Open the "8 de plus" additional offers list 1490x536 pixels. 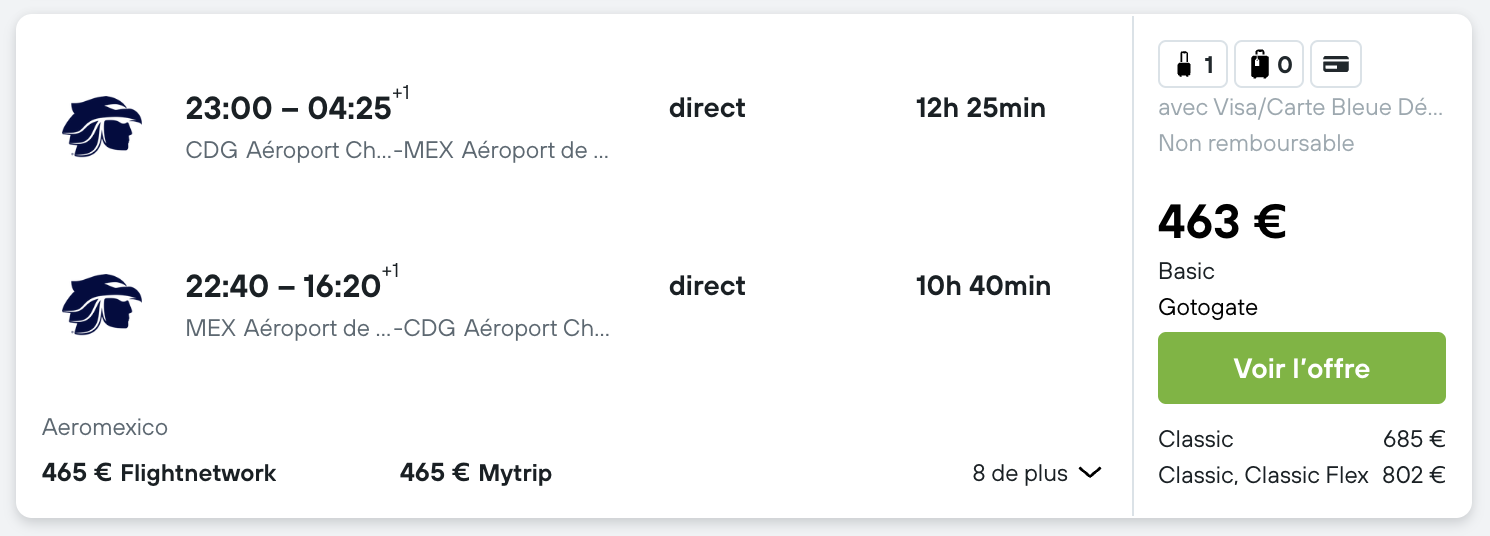point(1037,473)
